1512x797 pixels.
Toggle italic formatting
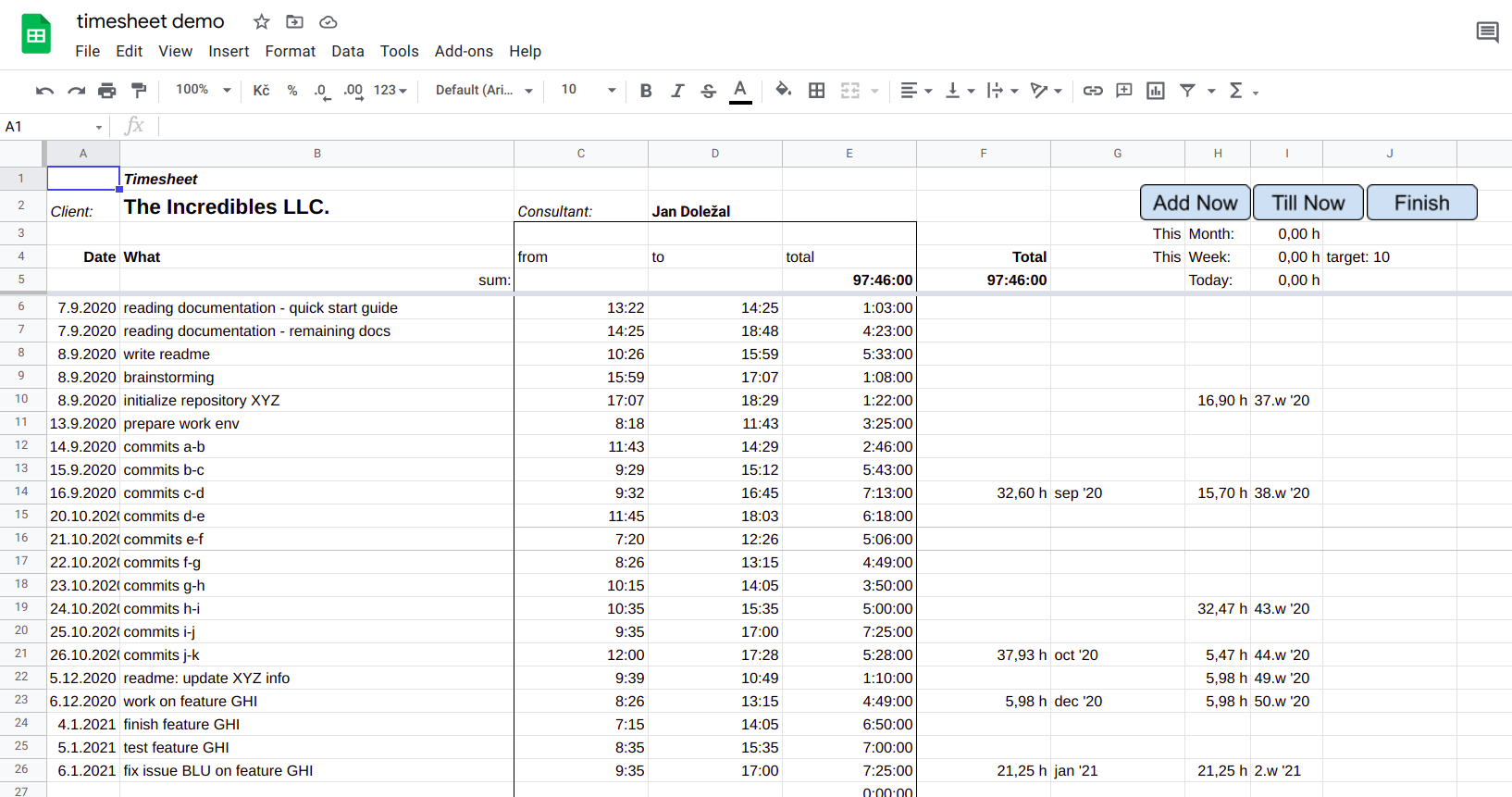pos(677,91)
